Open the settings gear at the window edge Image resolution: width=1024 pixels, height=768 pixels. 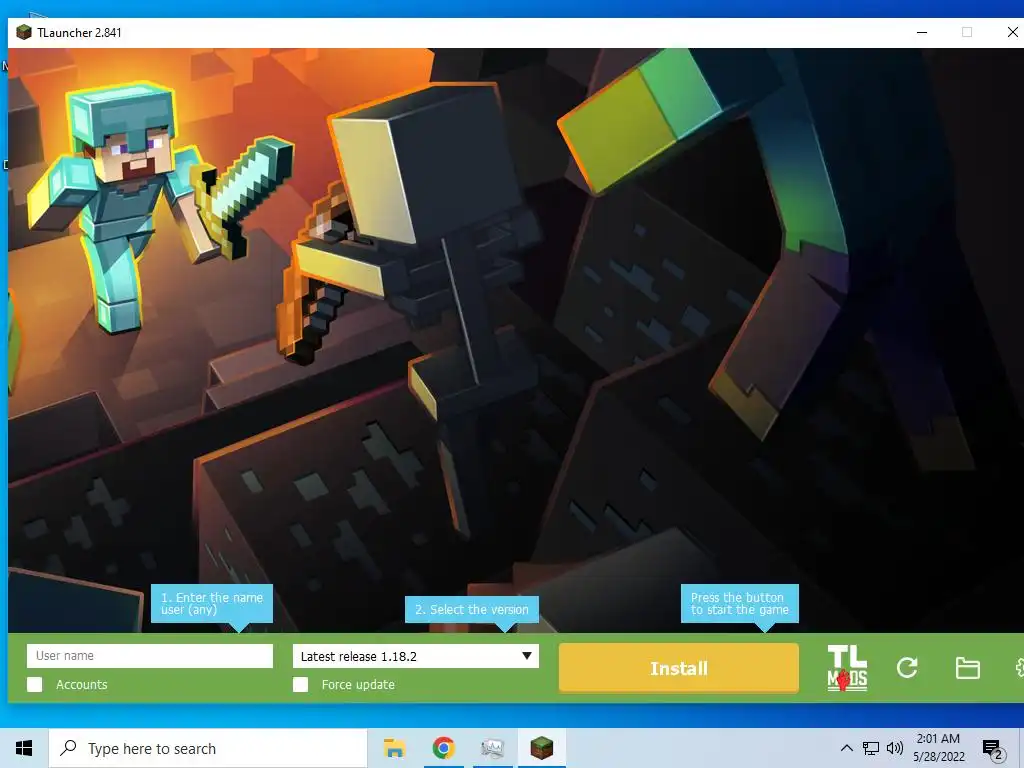coord(1019,668)
